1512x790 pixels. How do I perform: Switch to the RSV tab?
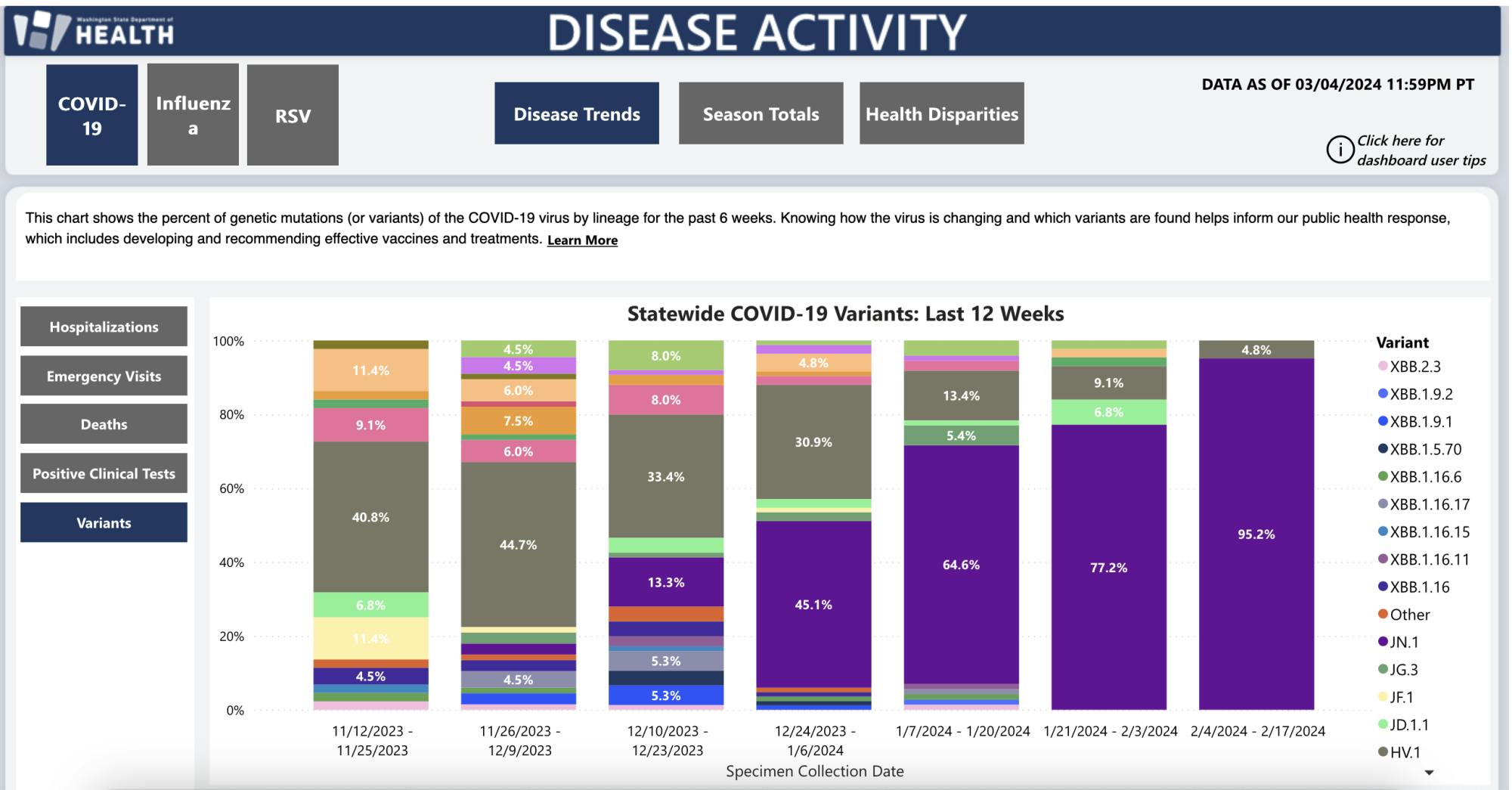293,115
